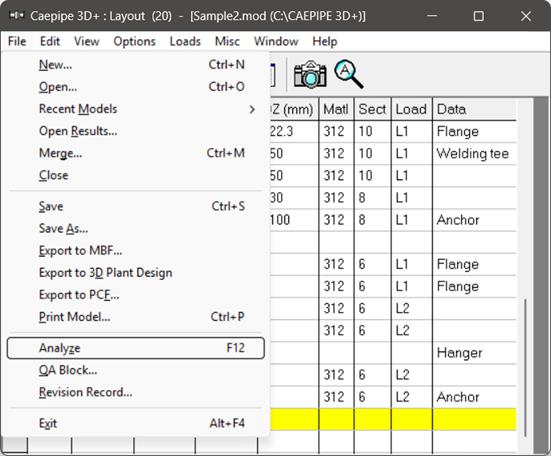Select Analyze from the File menu
The image size is (551, 456).
click(136, 348)
